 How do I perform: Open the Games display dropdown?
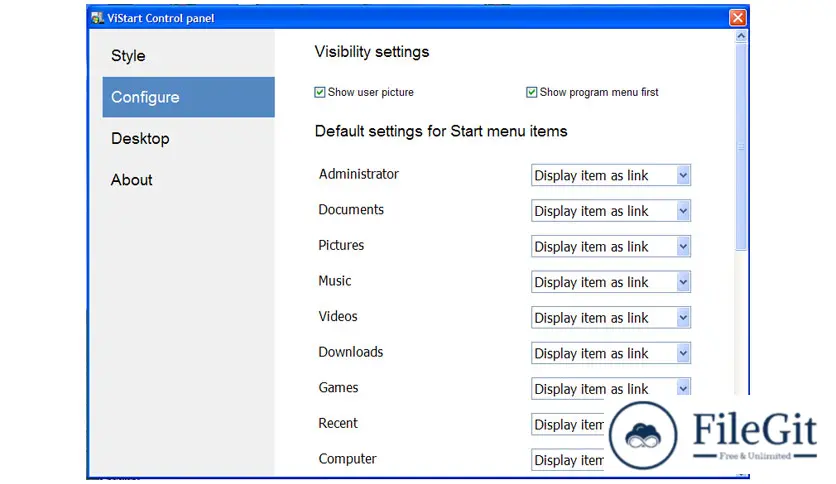[x=610, y=388]
